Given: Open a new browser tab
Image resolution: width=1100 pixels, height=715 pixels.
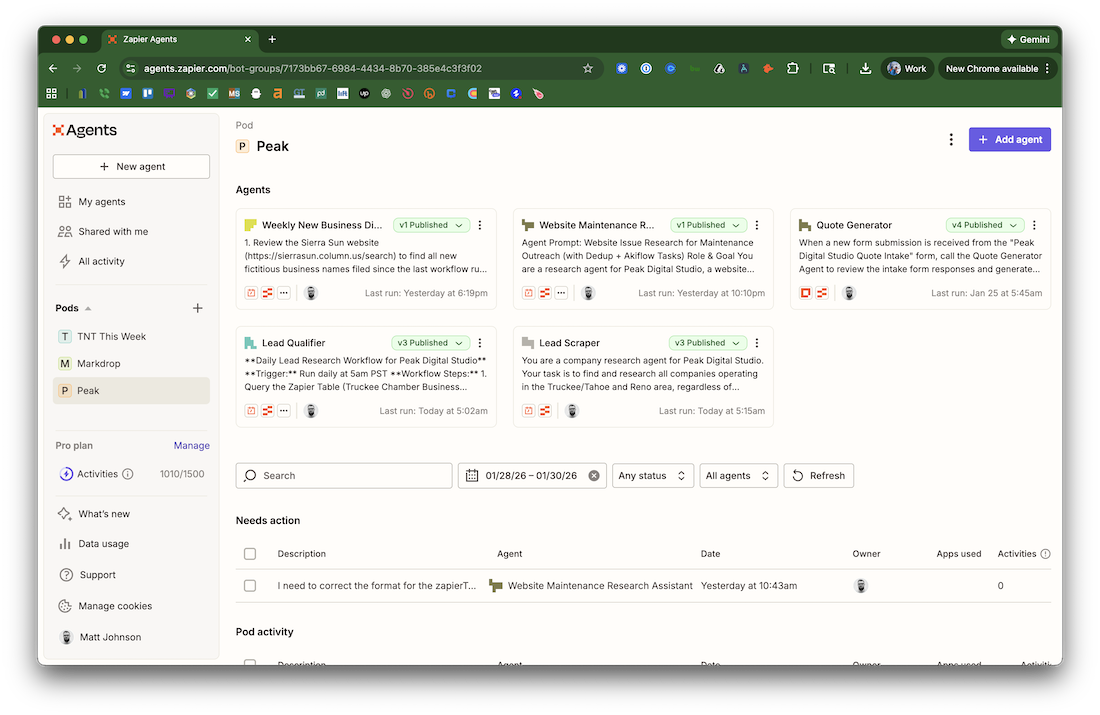Looking at the screenshot, I should (x=272, y=39).
